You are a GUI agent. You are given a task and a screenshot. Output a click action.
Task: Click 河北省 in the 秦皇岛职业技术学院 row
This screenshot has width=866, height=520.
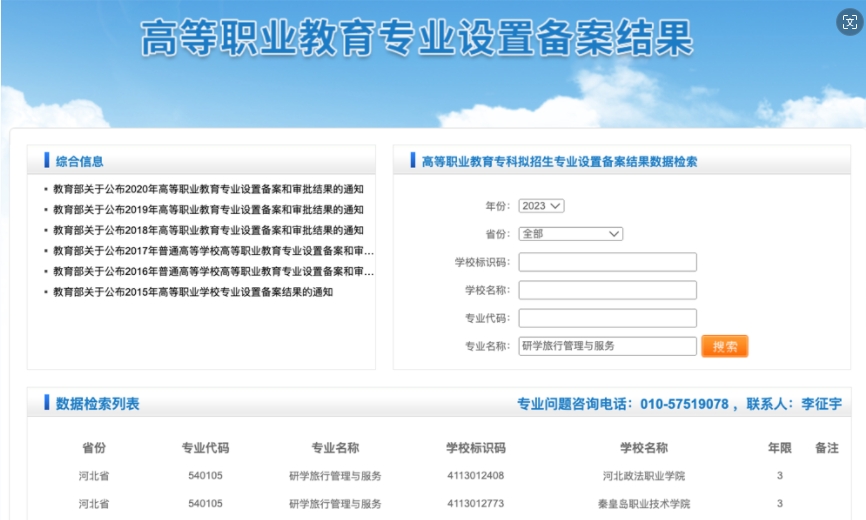point(94,504)
